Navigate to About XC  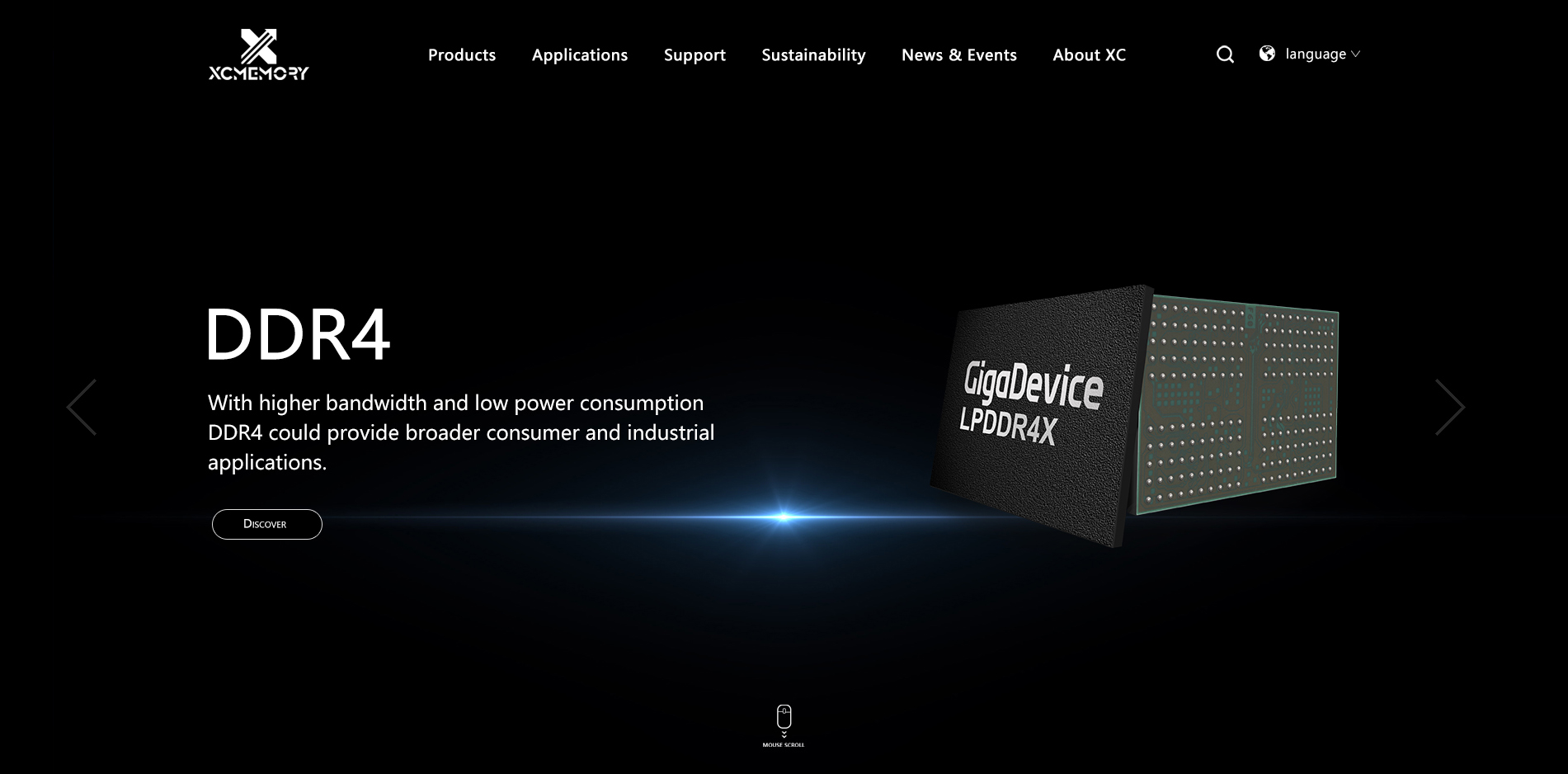[x=1089, y=55]
